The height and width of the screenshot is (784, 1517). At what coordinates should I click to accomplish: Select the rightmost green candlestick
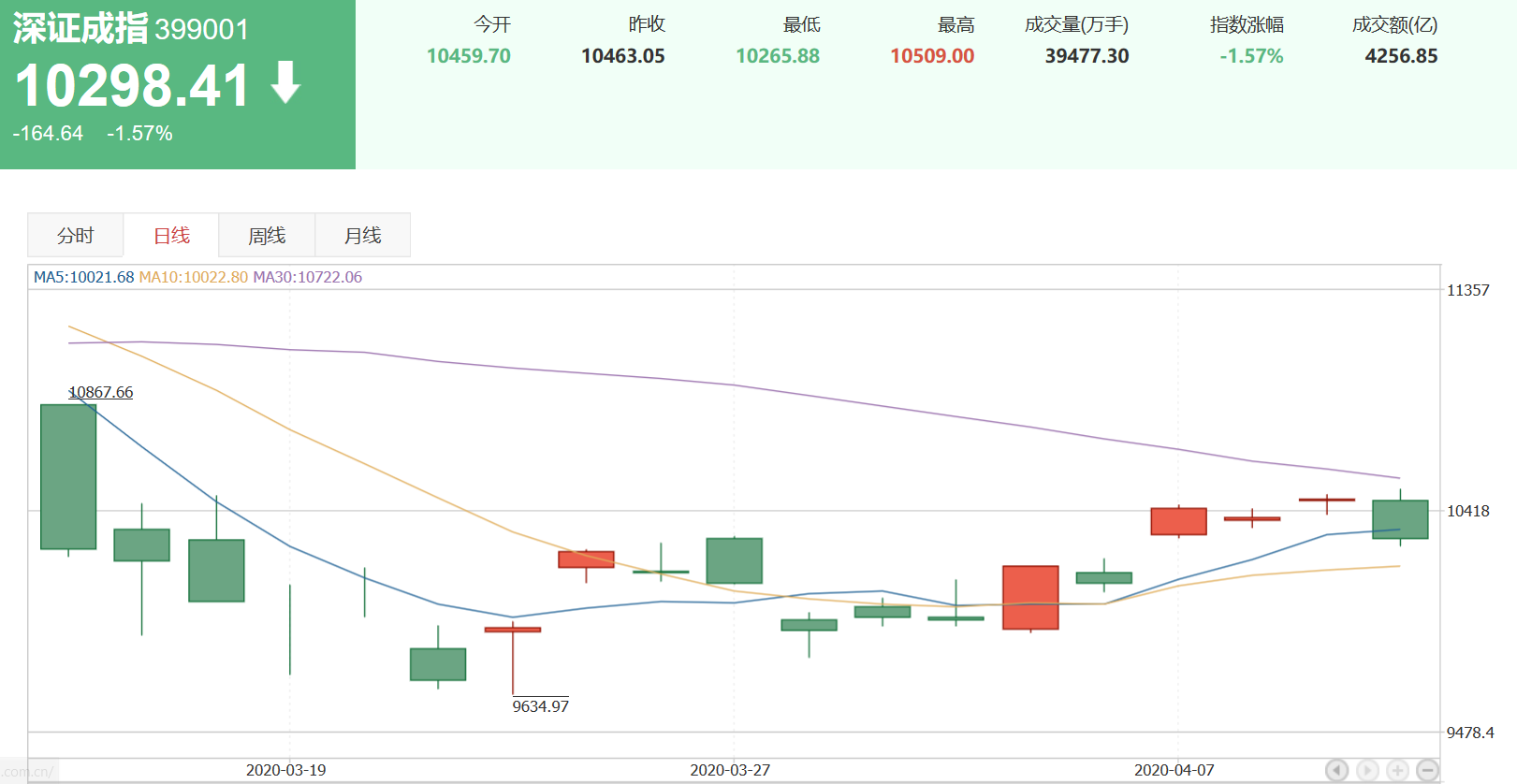[1400, 519]
